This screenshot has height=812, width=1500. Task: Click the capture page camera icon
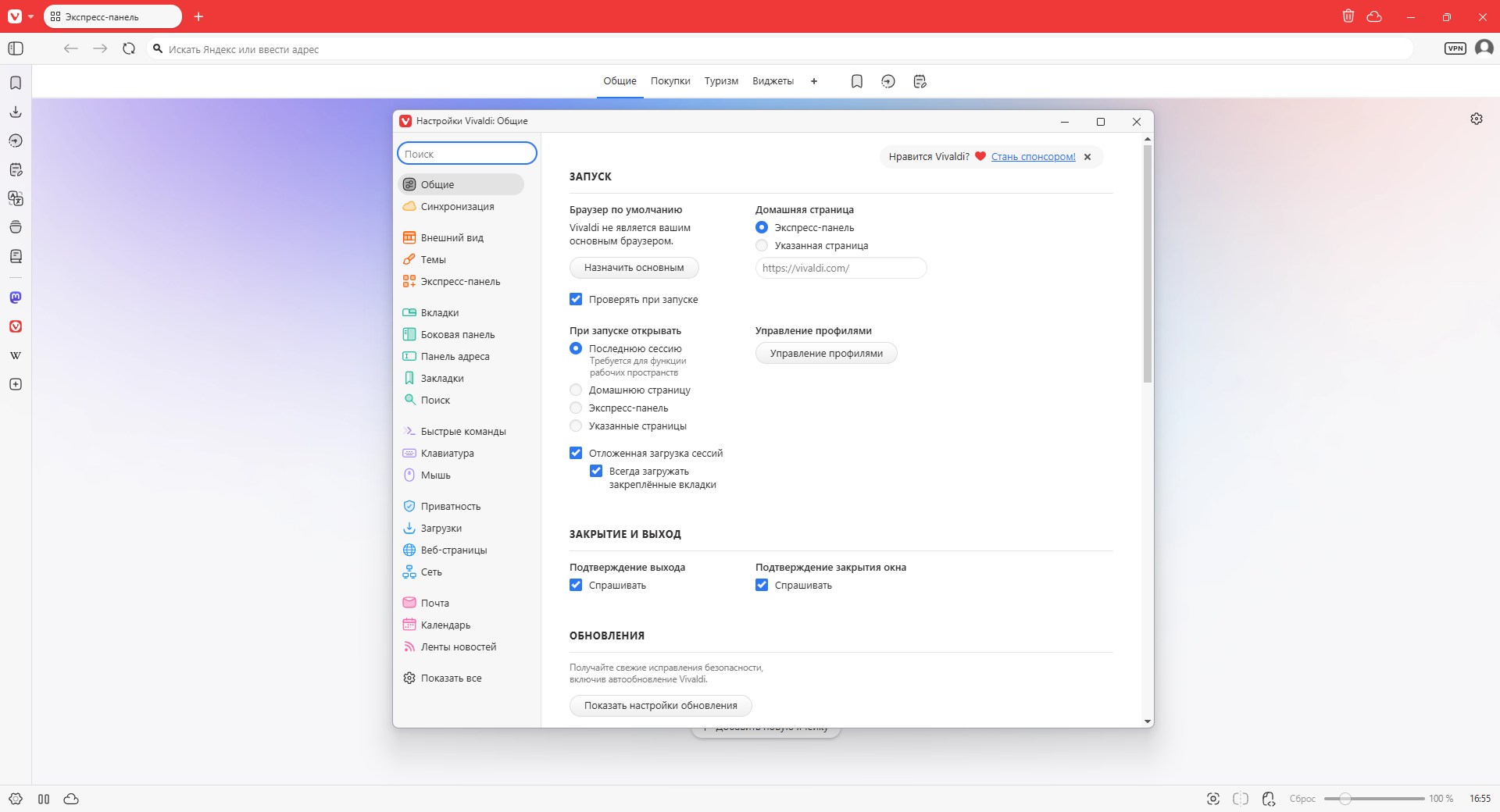[x=1213, y=799]
